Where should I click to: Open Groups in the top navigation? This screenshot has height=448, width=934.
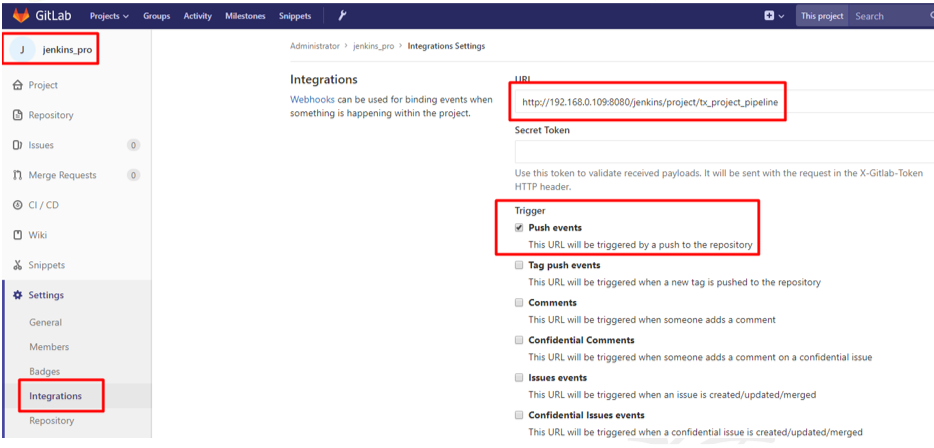[156, 16]
